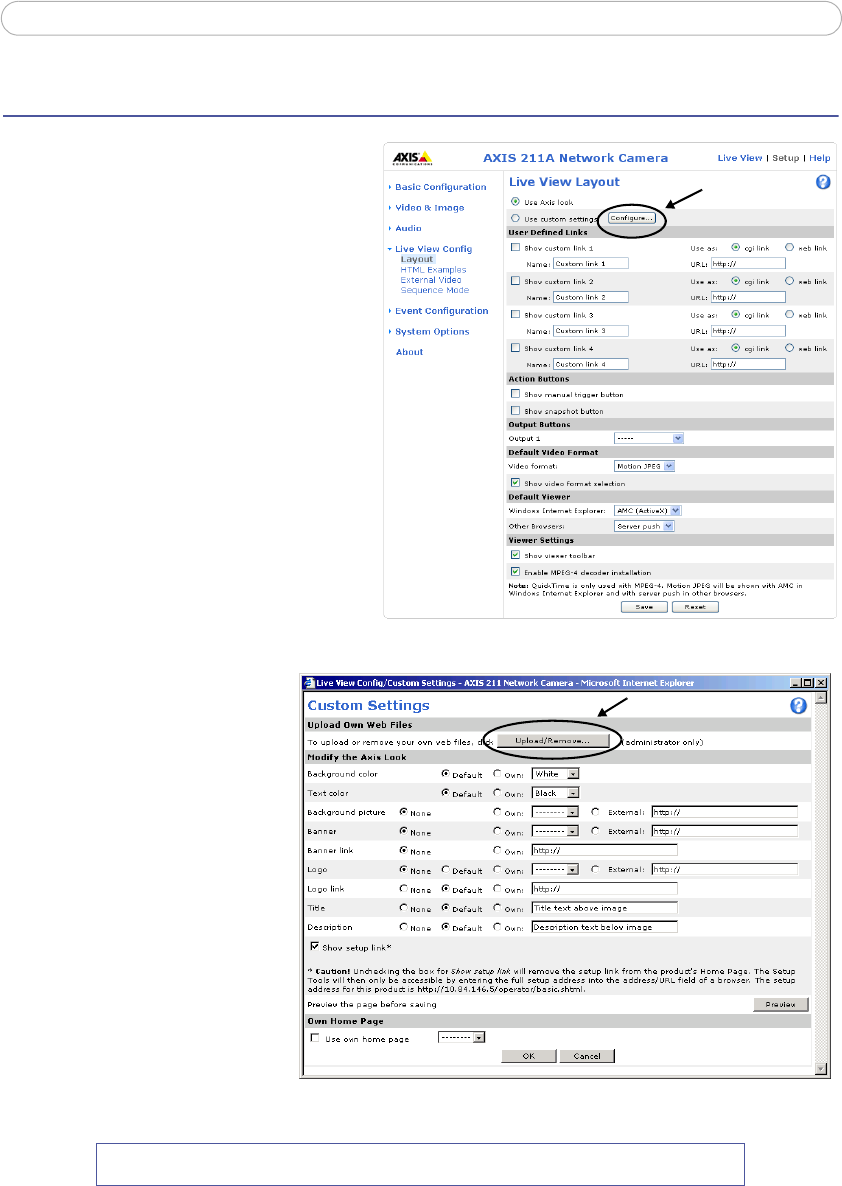
Task: Go to Live View link
Action: tap(740, 158)
